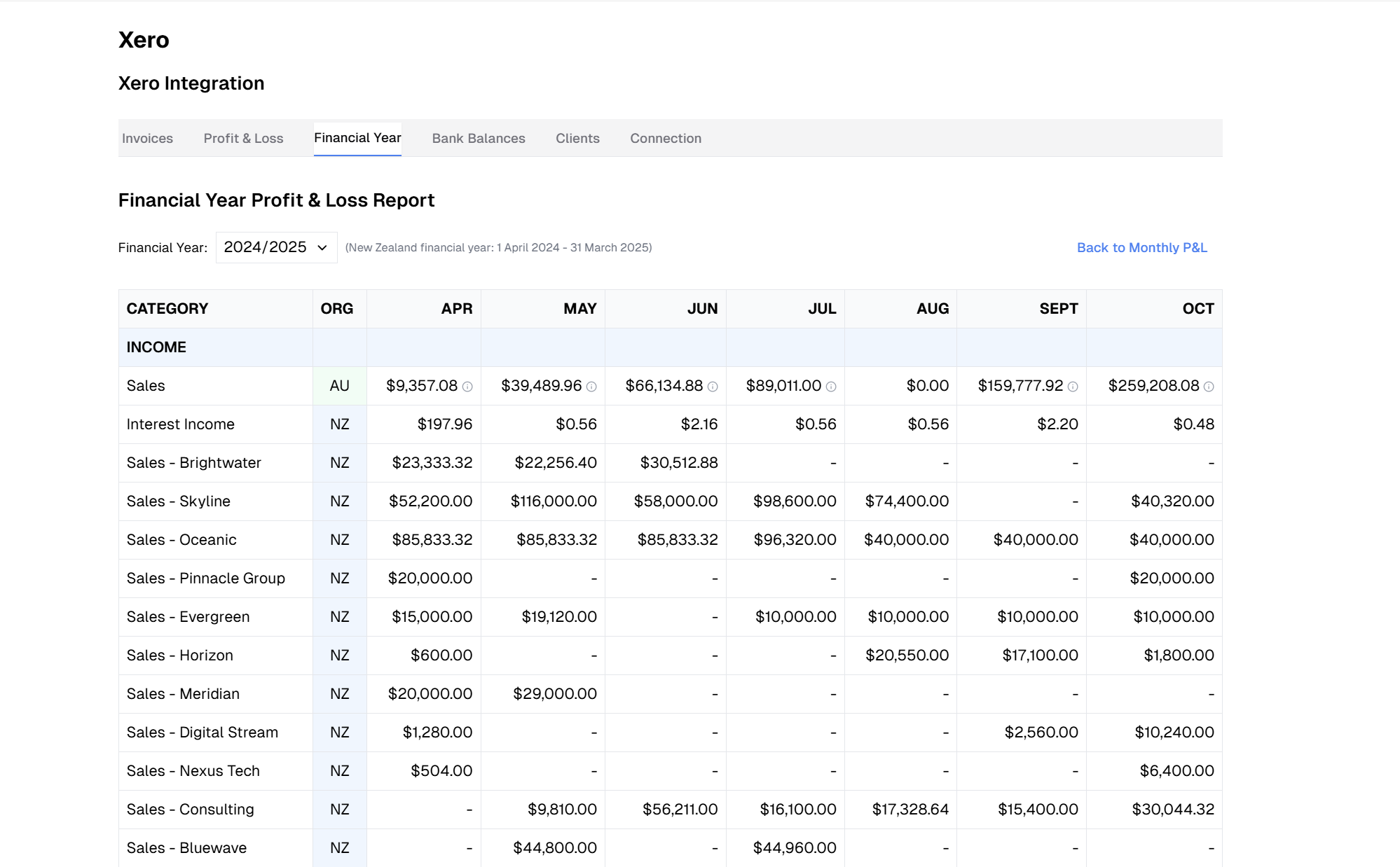
Task: Open the Clients tab
Action: pyautogui.click(x=577, y=139)
